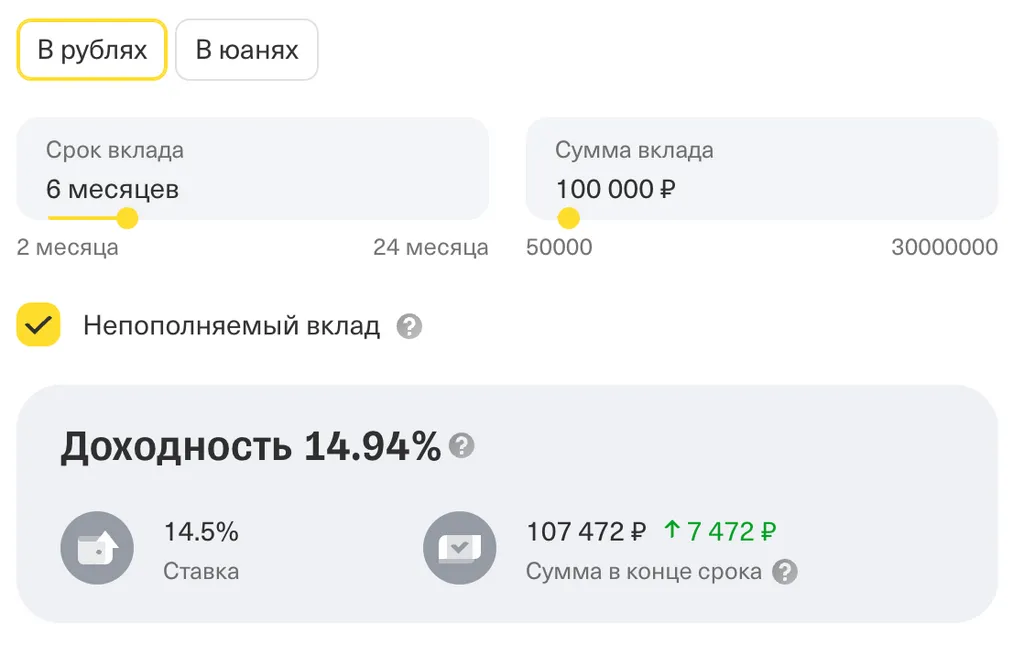Image resolution: width=1024 pixels, height=658 pixels.
Task: Click the «30000000» maximum amount label
Action: 944,247
